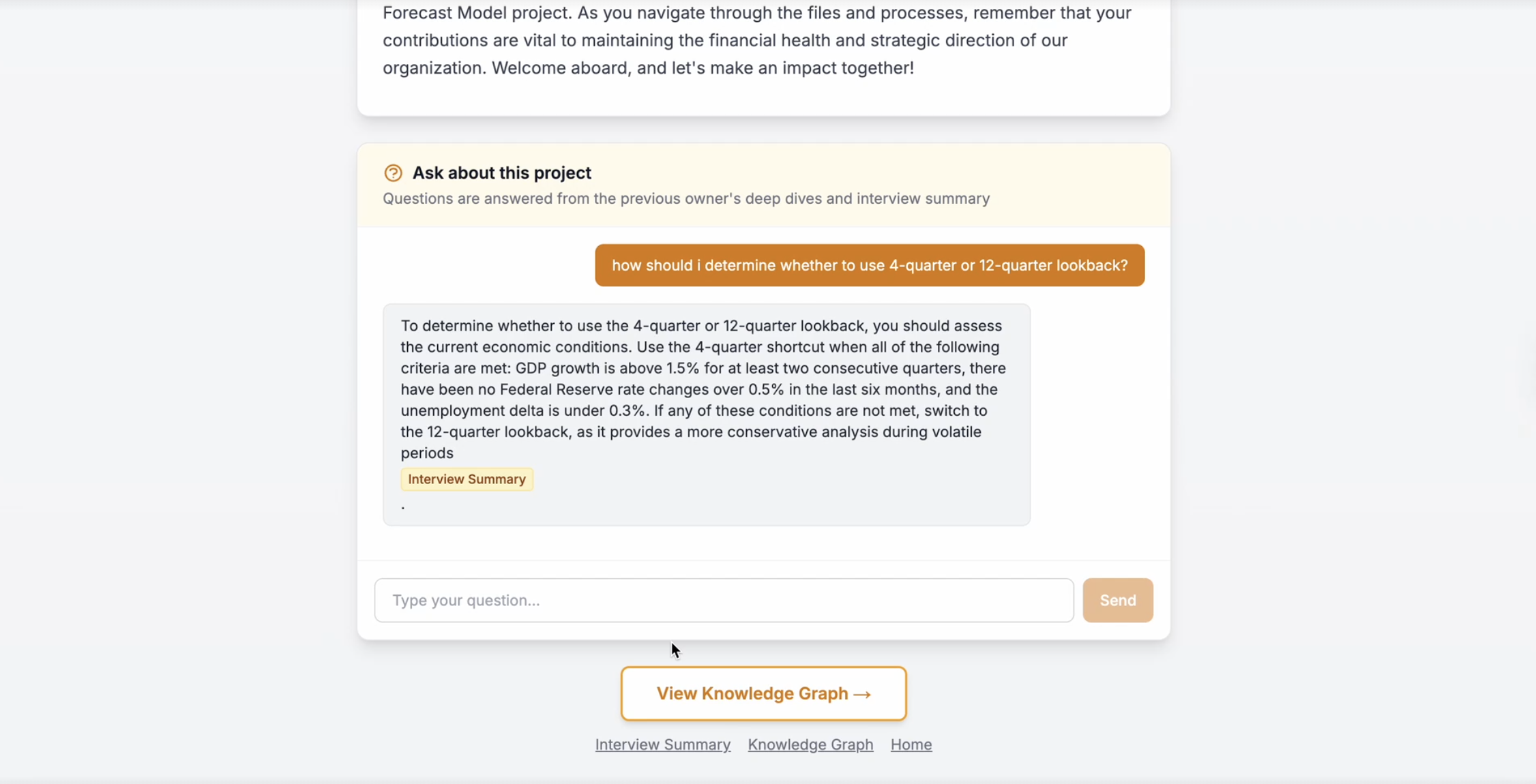Click the Interview Summary source tag in the answer

[x=467, y=479]
